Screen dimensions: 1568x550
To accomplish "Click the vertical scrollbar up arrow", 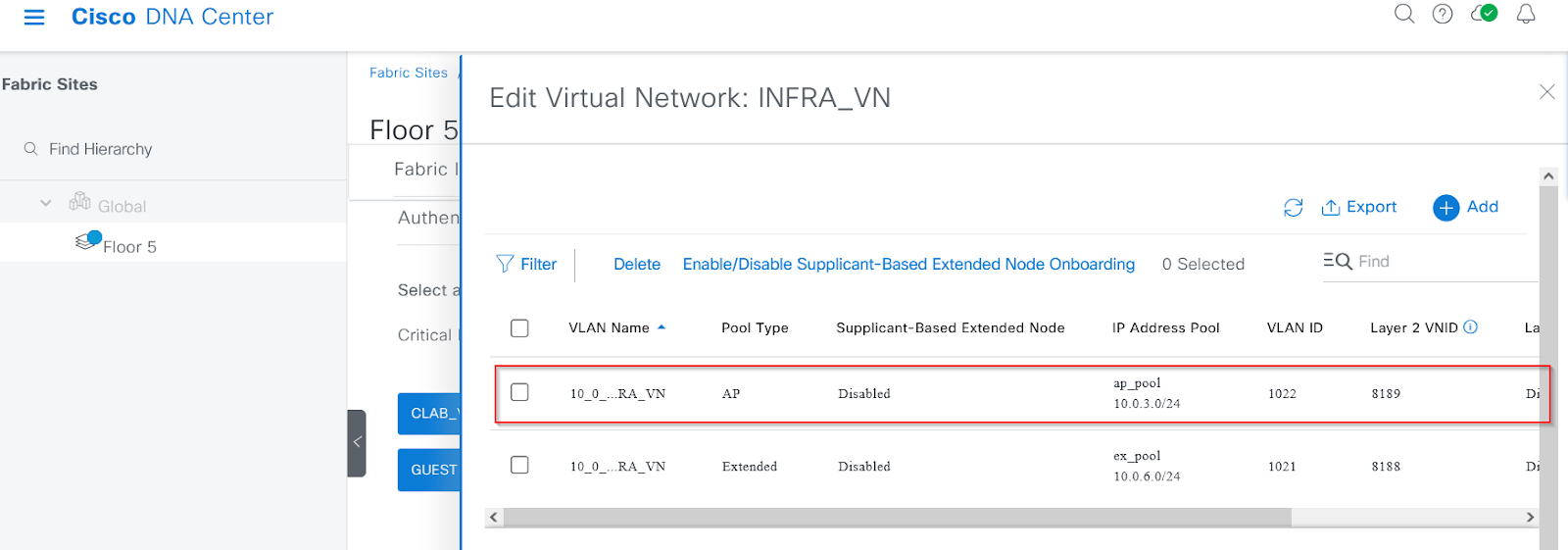I will [x=1548, y=176].
